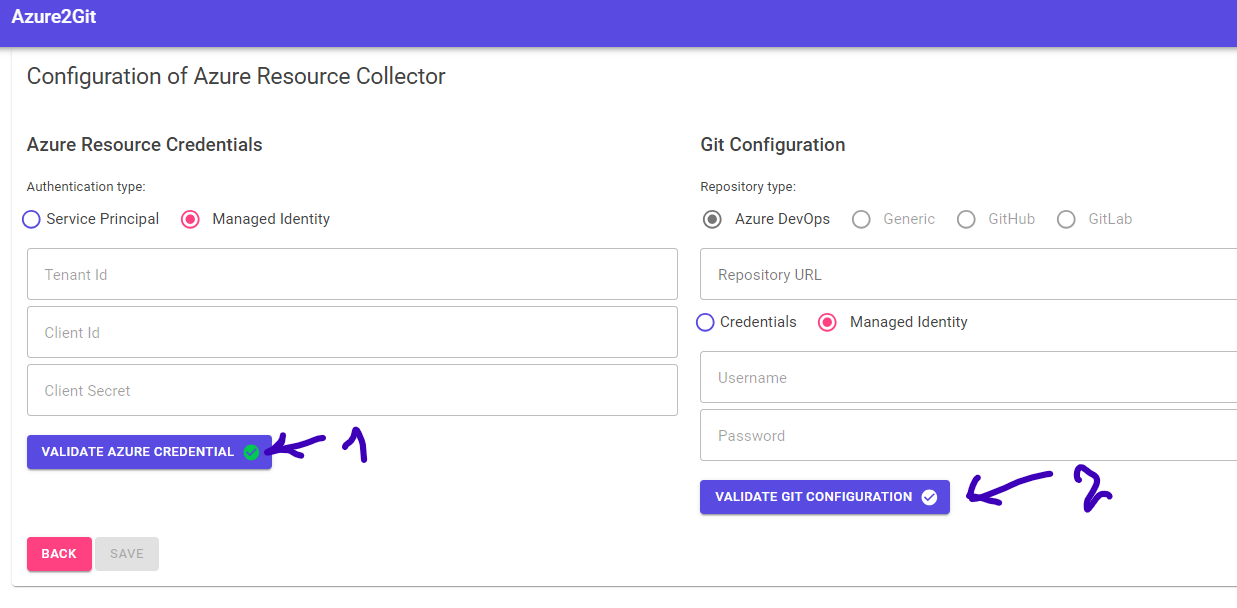This screenshot has height=608, width=1237.
Task: Focus the Client Id input field
Action: pos(352,332)
